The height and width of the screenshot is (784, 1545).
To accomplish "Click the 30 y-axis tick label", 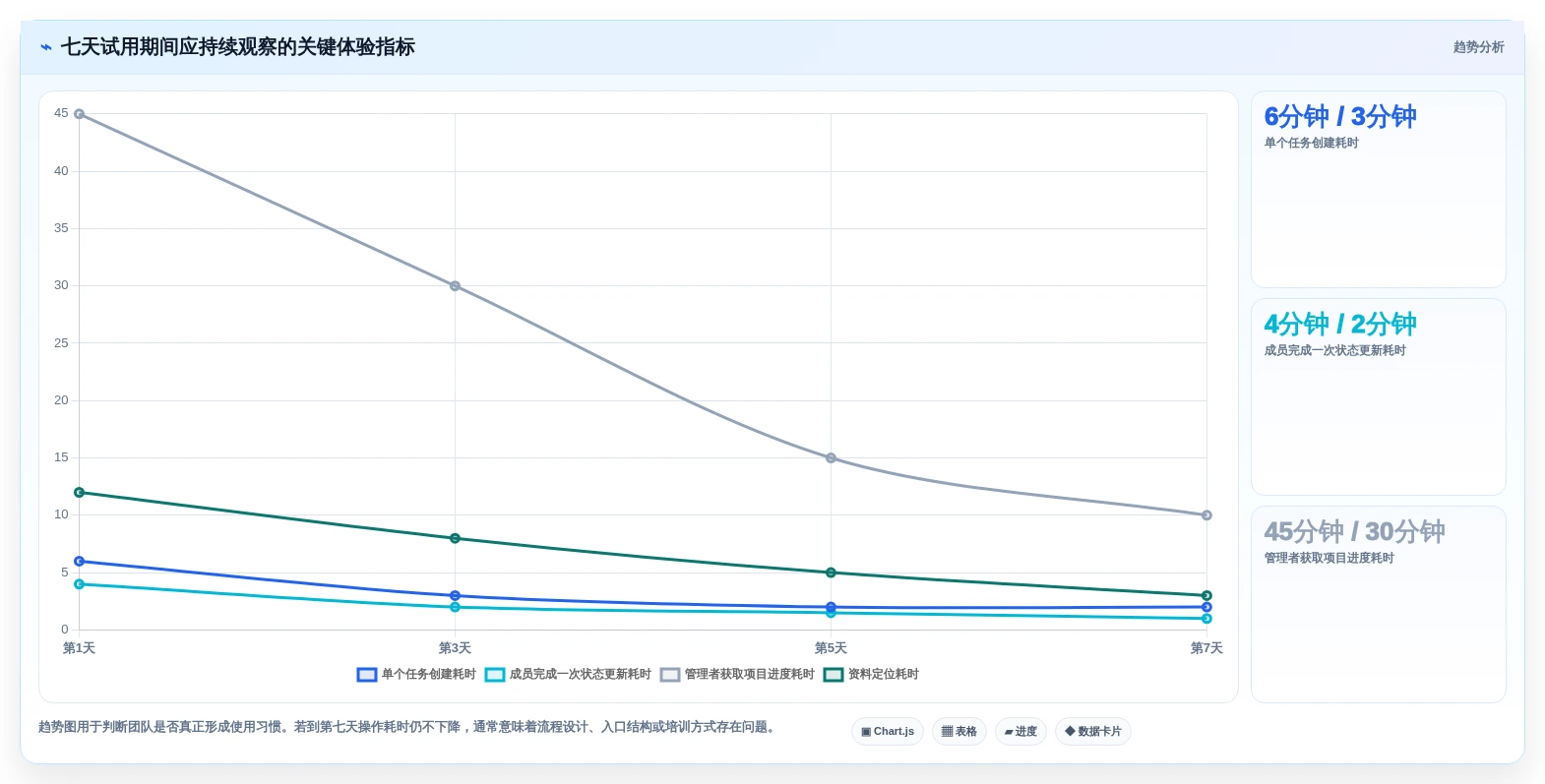I will coord(61,285).
